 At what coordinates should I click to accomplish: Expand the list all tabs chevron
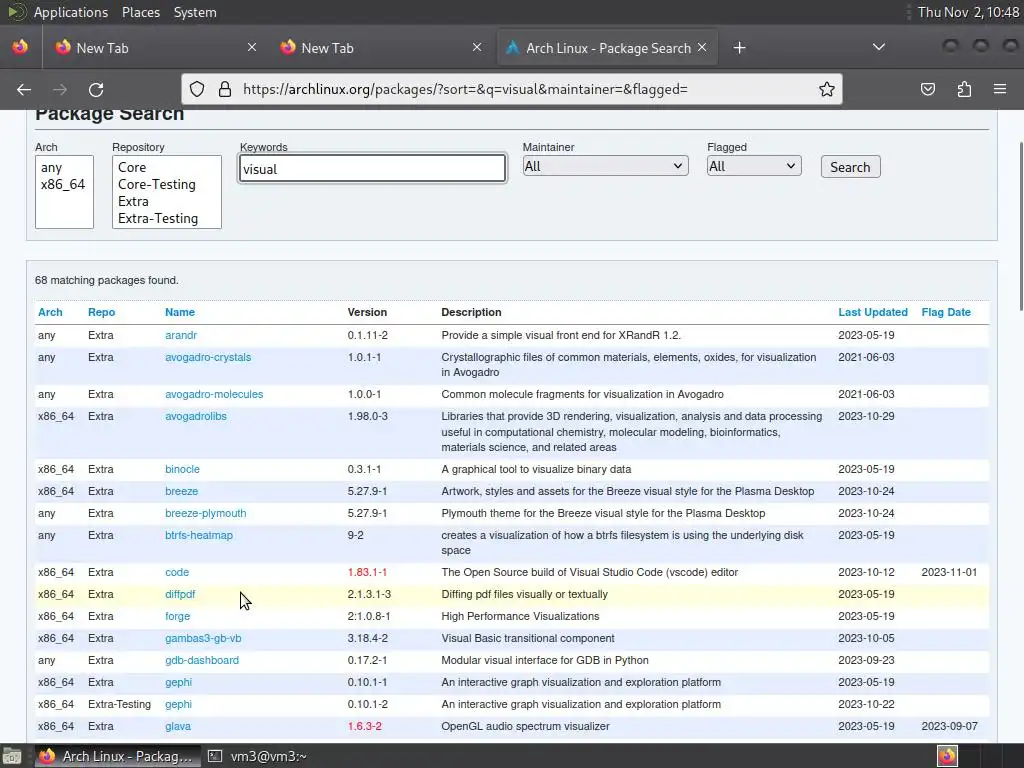click(x=879, y=47)
